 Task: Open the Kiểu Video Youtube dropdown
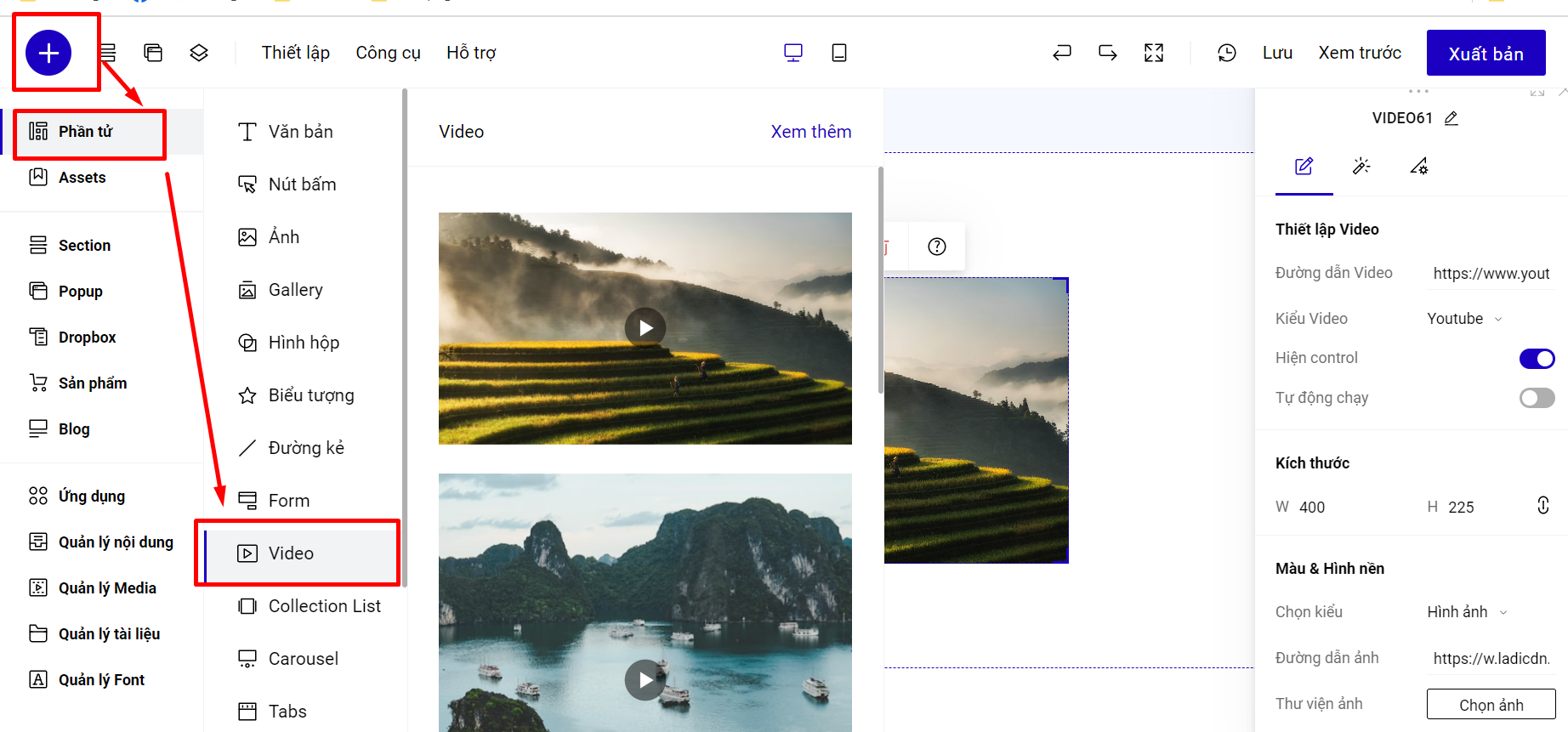click(1464, 319)
